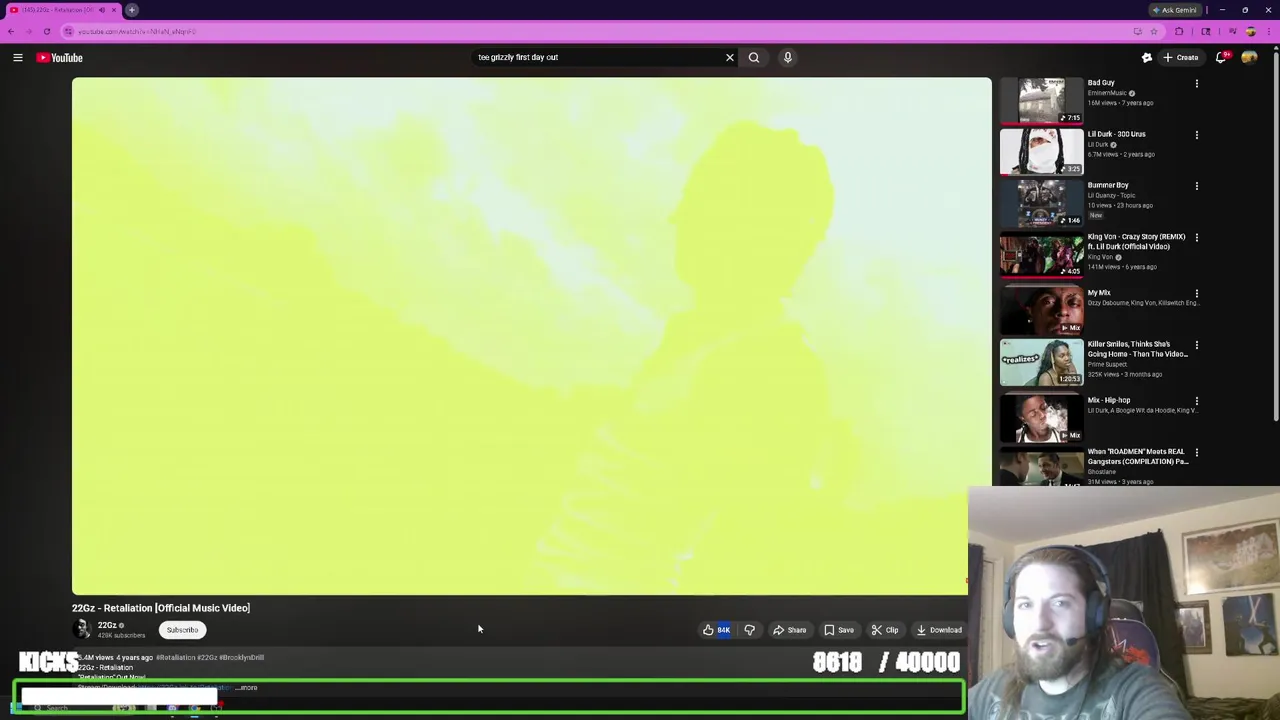
Task: Open options menu for ROADMEN Meets REAL Gangsters
Action: (x=1196, y=453)
